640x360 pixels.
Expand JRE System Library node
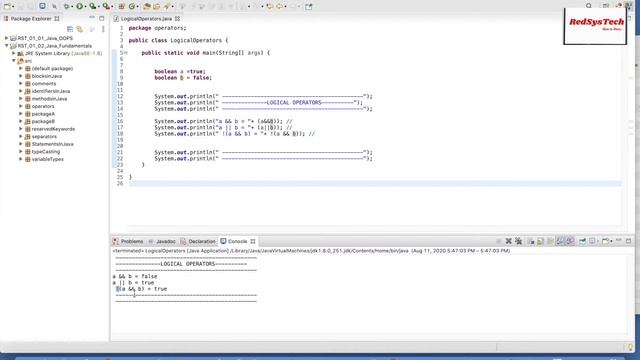click(x=14, y=53)
